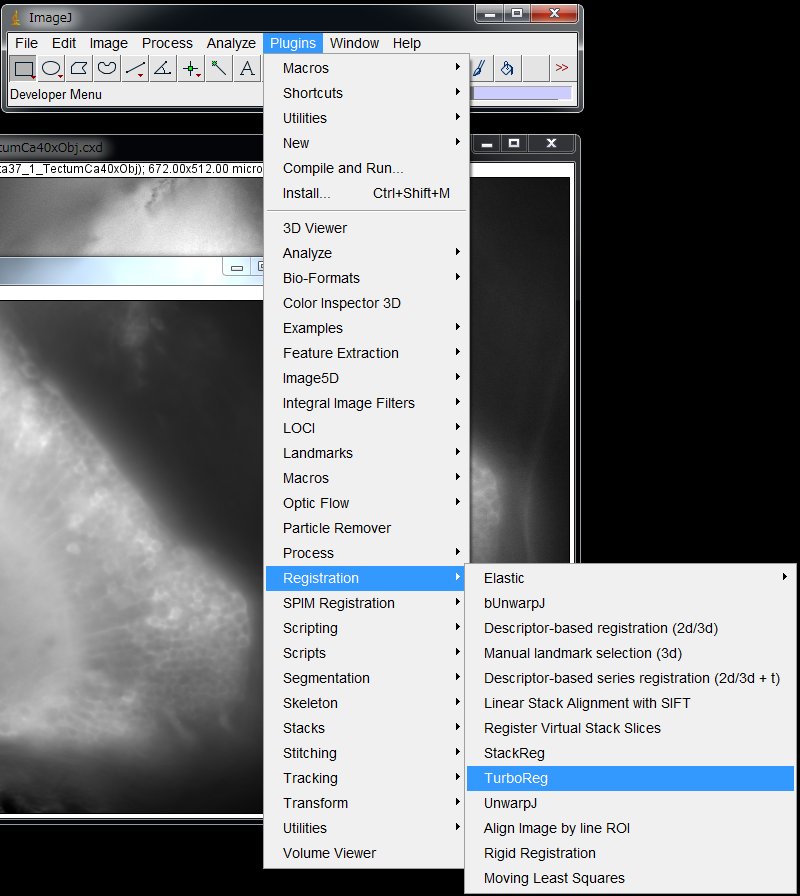This screenshot has width=800, height=896.
Task: Launch Color Inspector 3D
Action: (x=366, y=303)
